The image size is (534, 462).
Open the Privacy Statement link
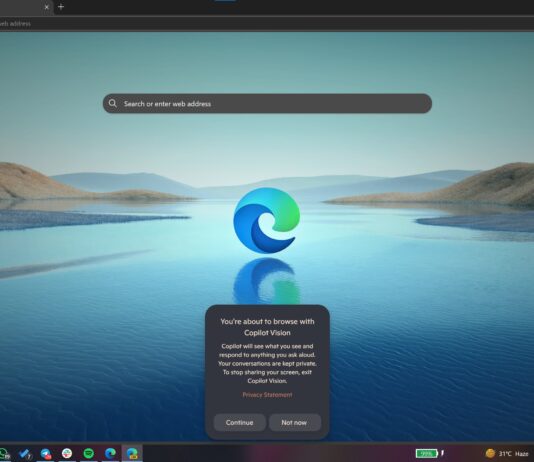click(x=267, y=395)
